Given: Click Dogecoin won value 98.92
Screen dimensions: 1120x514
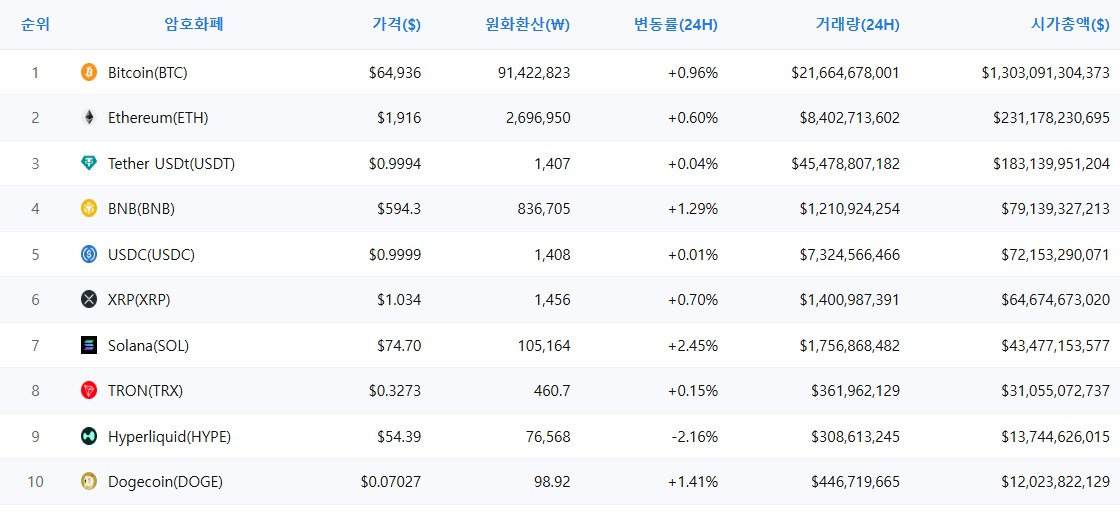Looking at the screenshot, I should coord(552,483).
